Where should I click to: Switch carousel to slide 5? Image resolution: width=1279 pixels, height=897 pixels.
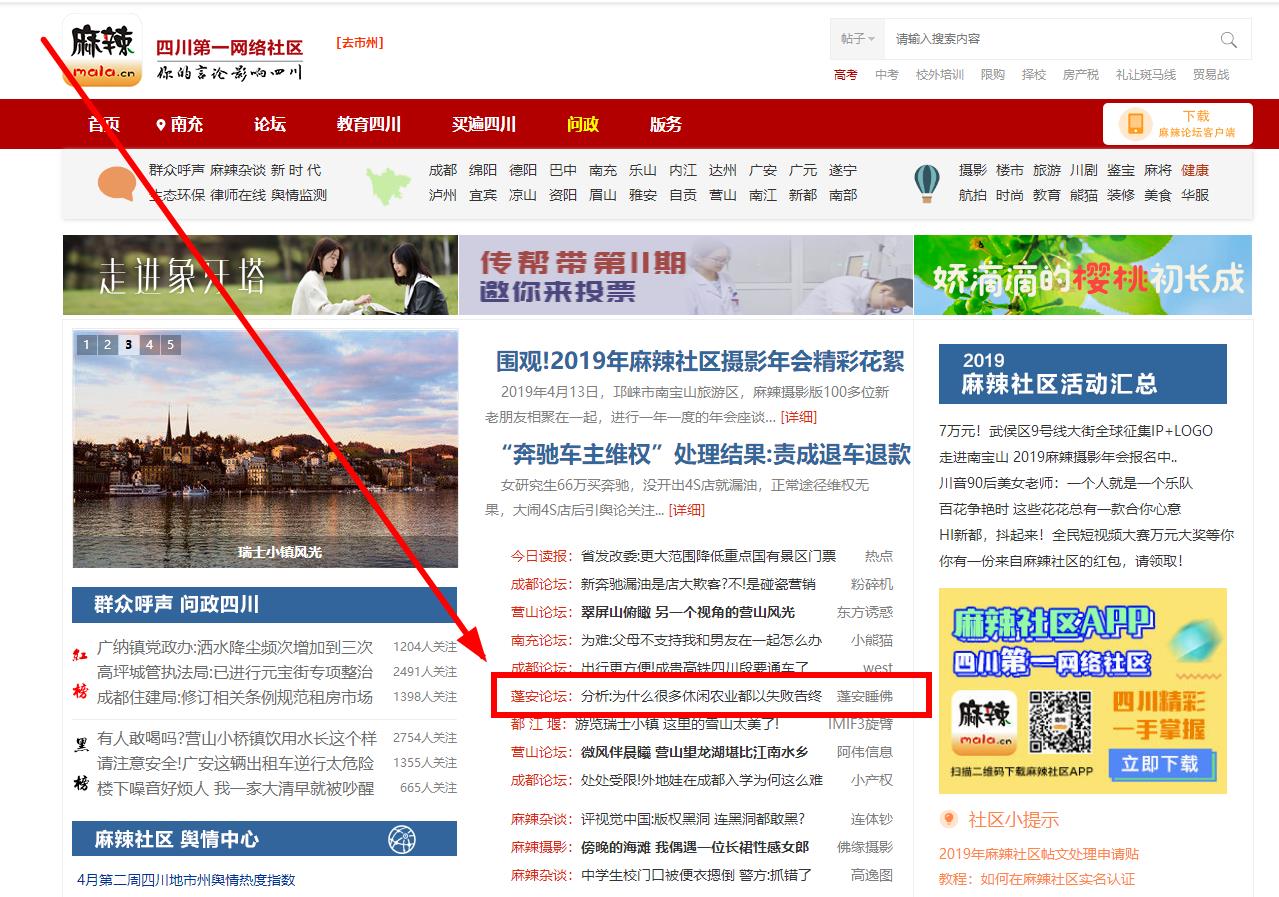[x=170, y=345]
